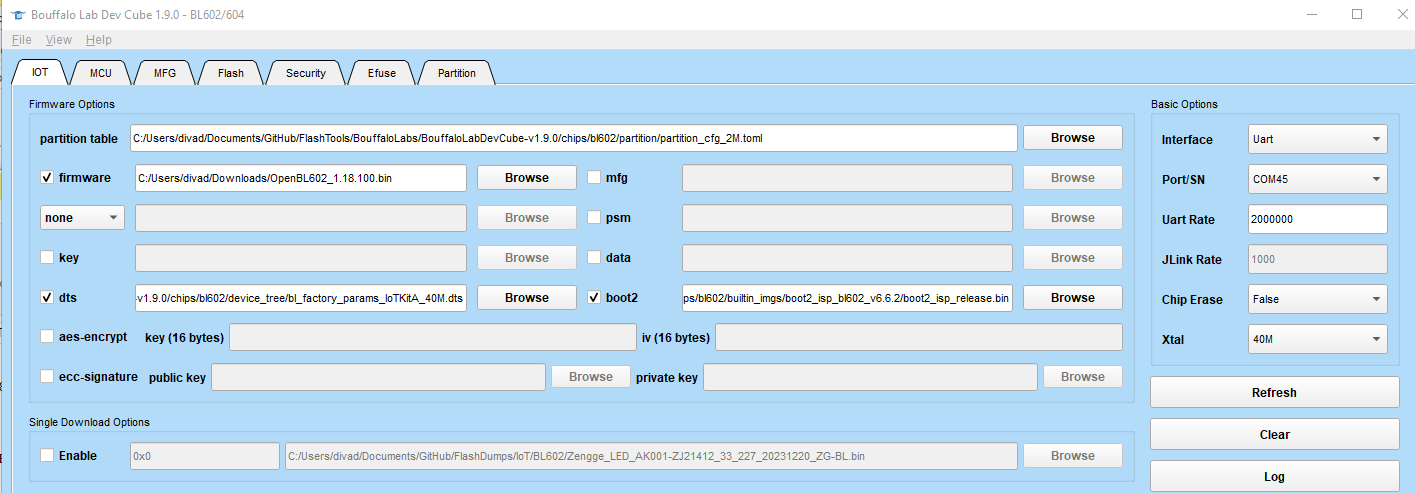Uncheck the dts checkbox
This screenshot has height=493, width=1415.
click(x=47, y=298)
